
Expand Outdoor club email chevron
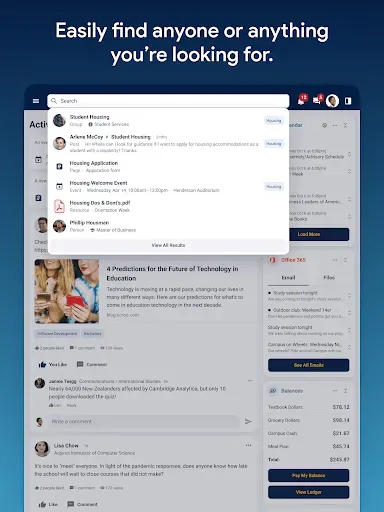tap(349, 313)
